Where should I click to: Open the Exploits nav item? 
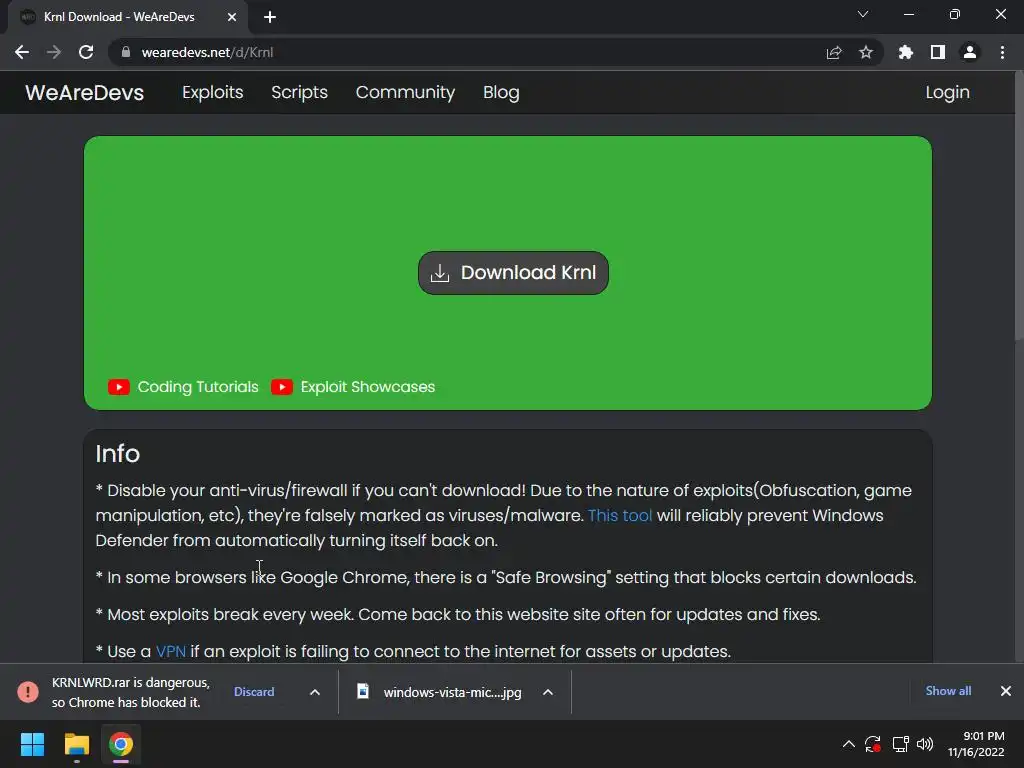click(213, 92)
